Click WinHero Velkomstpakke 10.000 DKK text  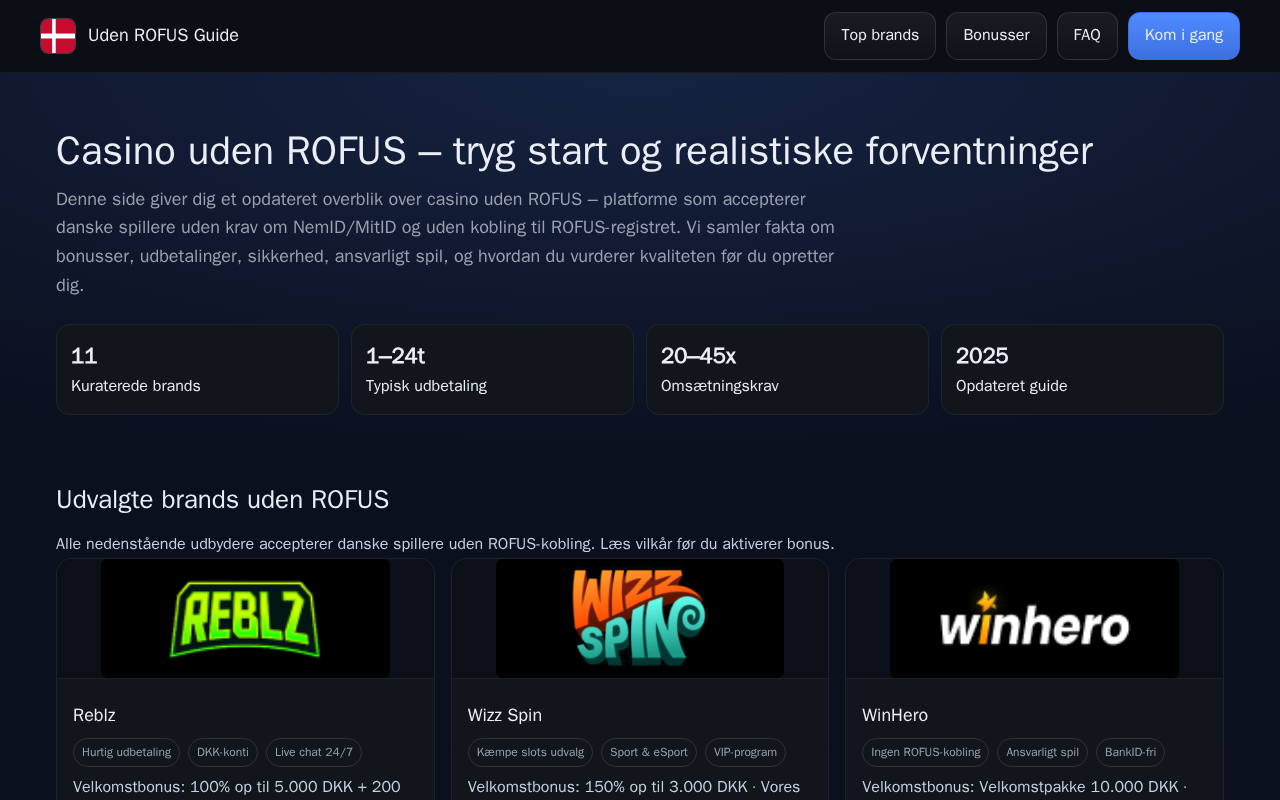point(1024,787)
